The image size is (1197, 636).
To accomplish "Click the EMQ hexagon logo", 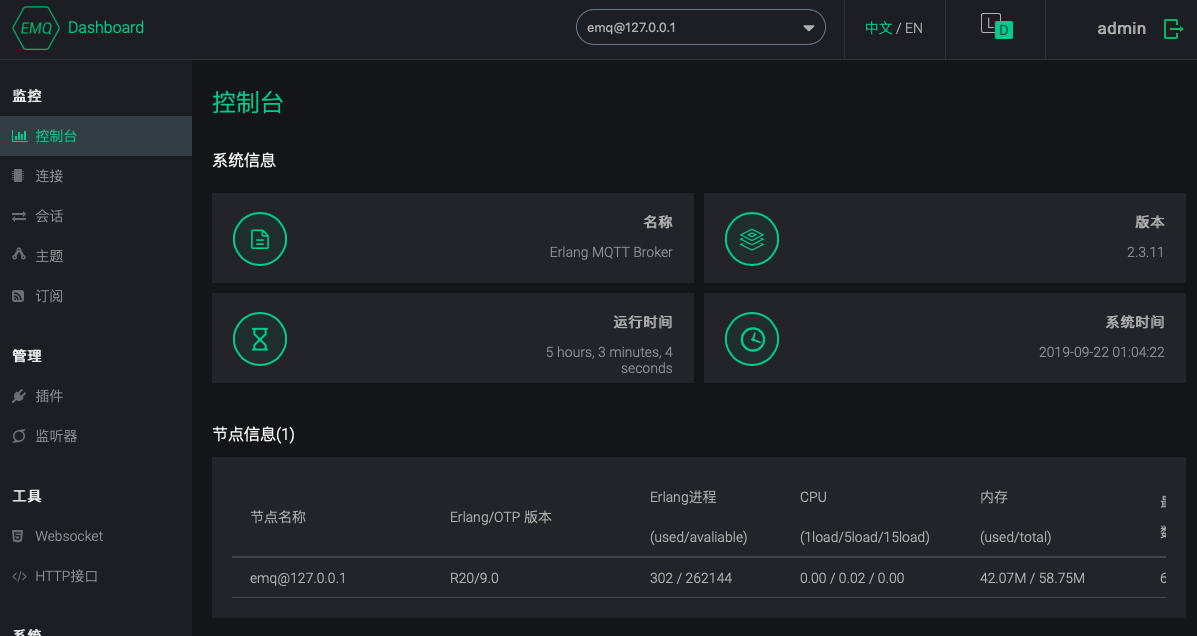I will (36, 28).
